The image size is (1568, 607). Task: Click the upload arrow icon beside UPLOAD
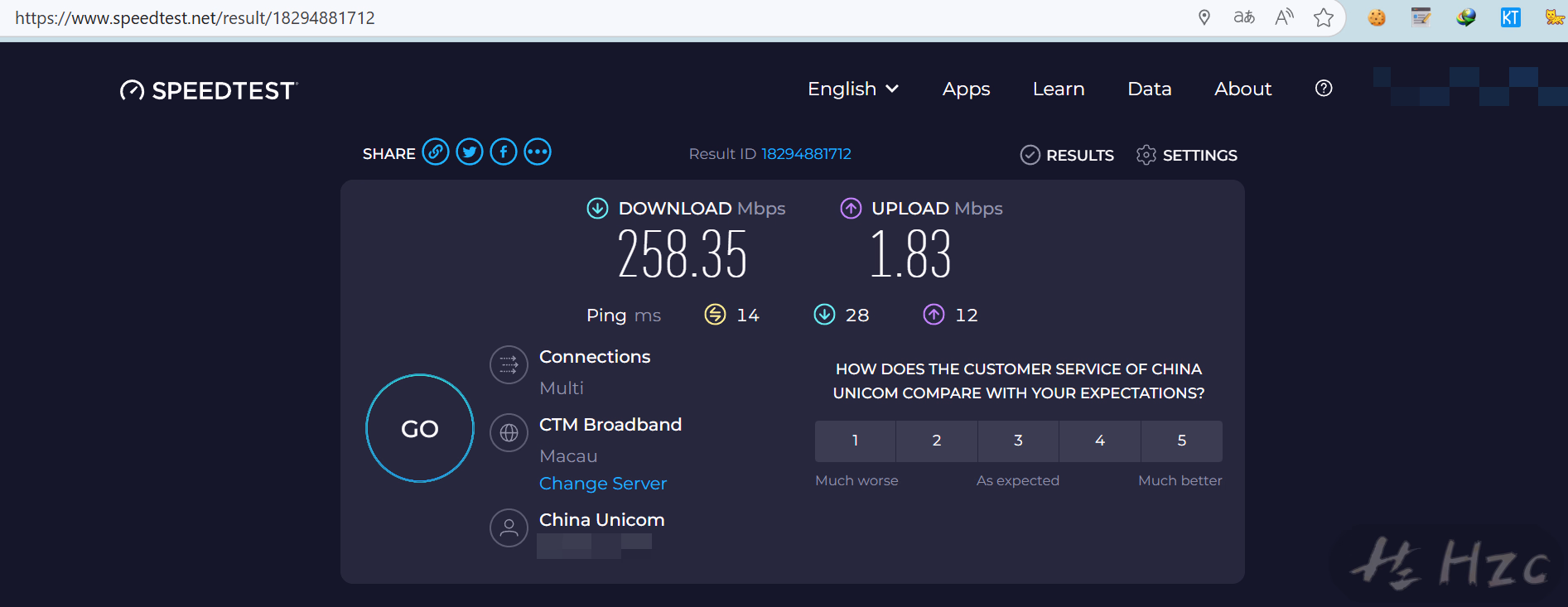coord(851,209)
